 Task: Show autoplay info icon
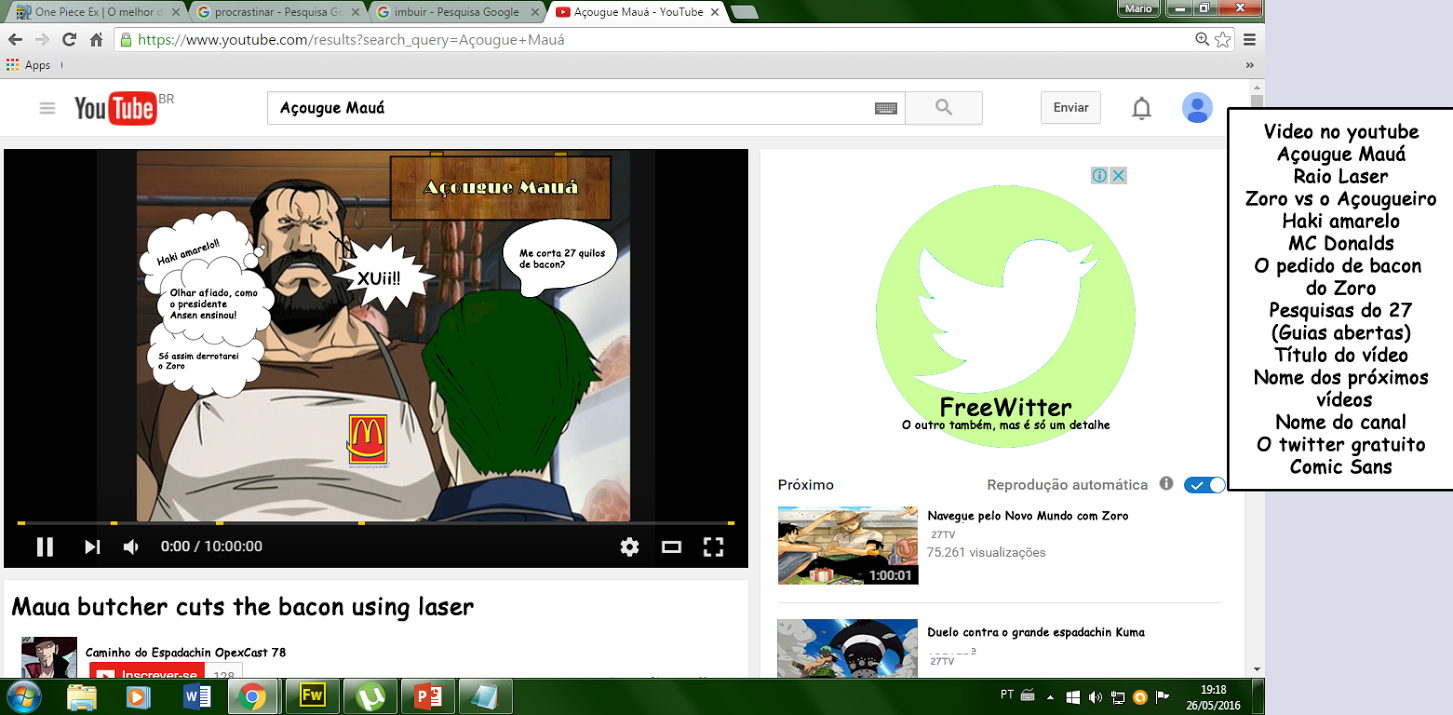coord(1166,484)
